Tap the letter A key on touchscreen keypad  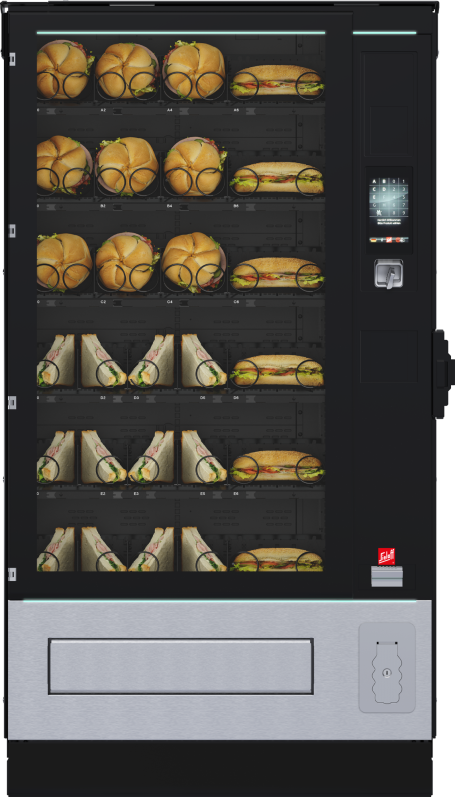click(374, 181)
